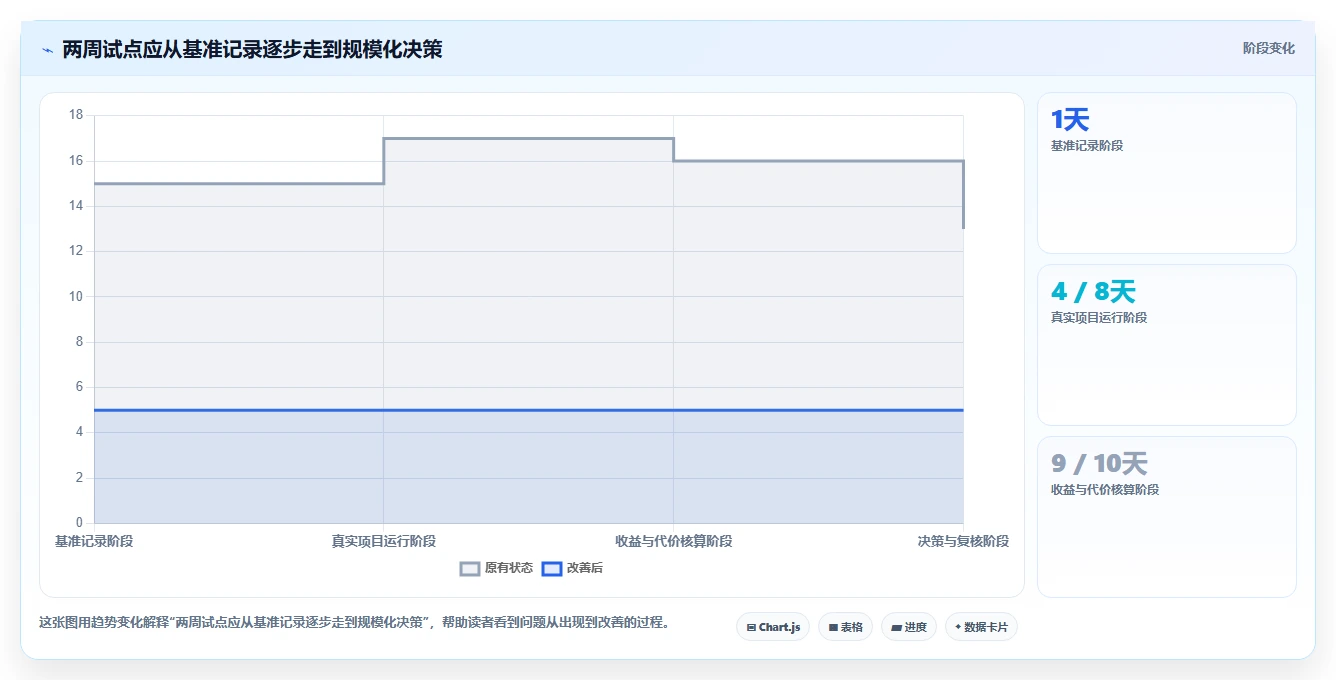This screenshot has width=1336, height=680.
Task: Click the 决策与复核阶段 x-axis label
Action: 963,541
